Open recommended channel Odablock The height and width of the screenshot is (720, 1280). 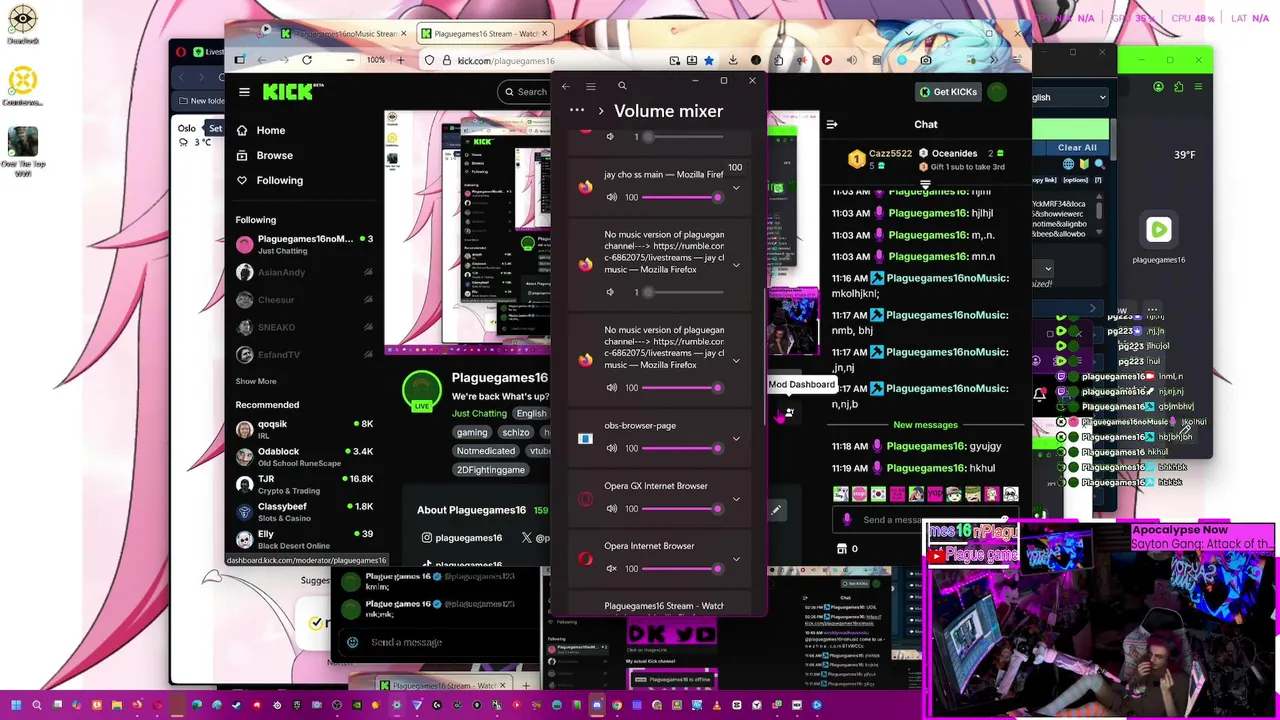pos(305,456)
